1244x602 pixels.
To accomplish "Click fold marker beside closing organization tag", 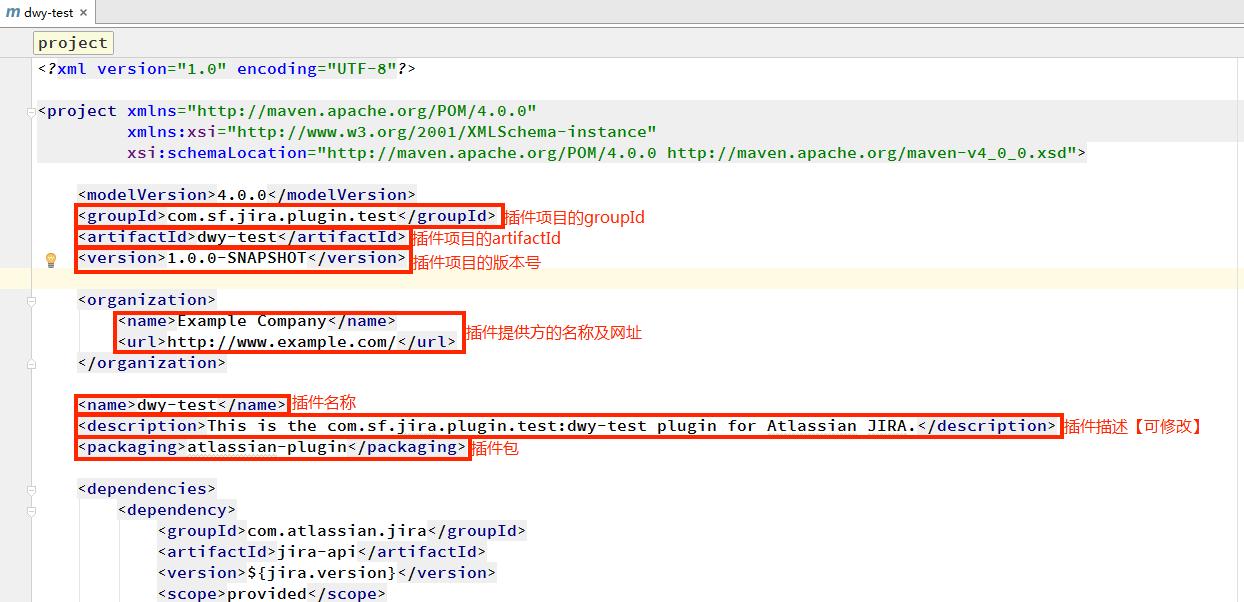I will [32, 363].
